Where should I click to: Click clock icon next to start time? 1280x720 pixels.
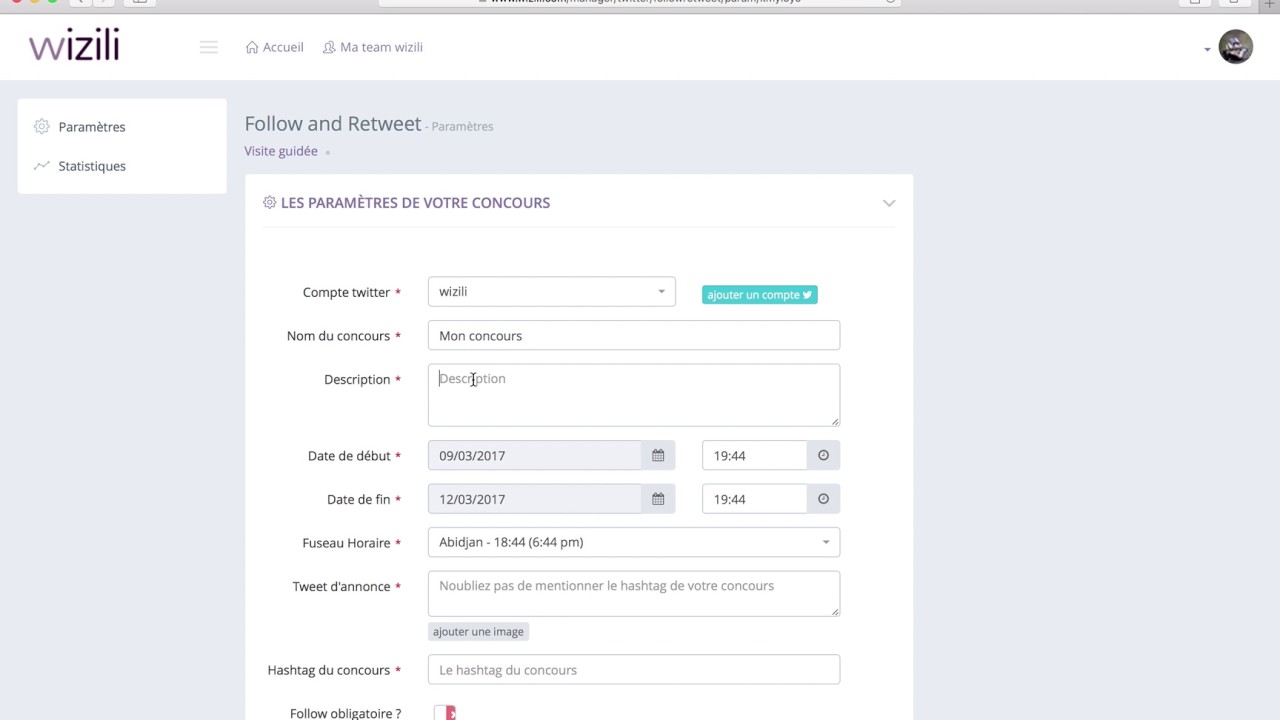[x=823, y=455]
